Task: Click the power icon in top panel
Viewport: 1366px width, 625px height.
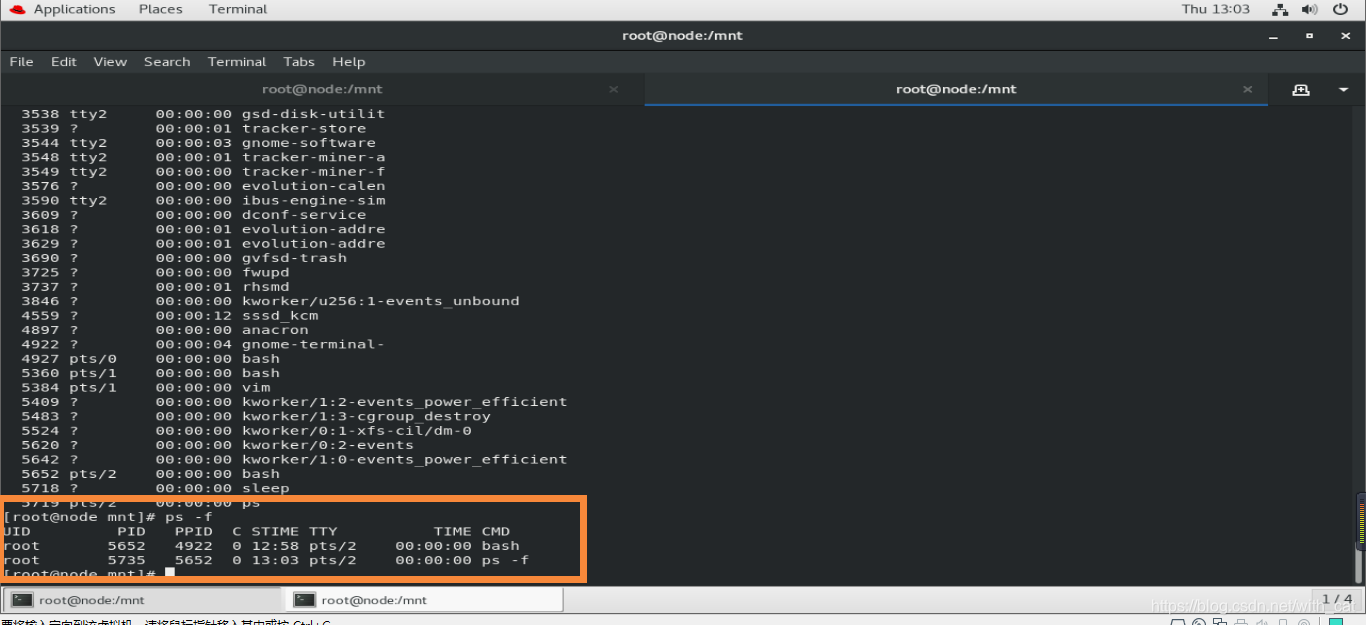Action: 1339,9
